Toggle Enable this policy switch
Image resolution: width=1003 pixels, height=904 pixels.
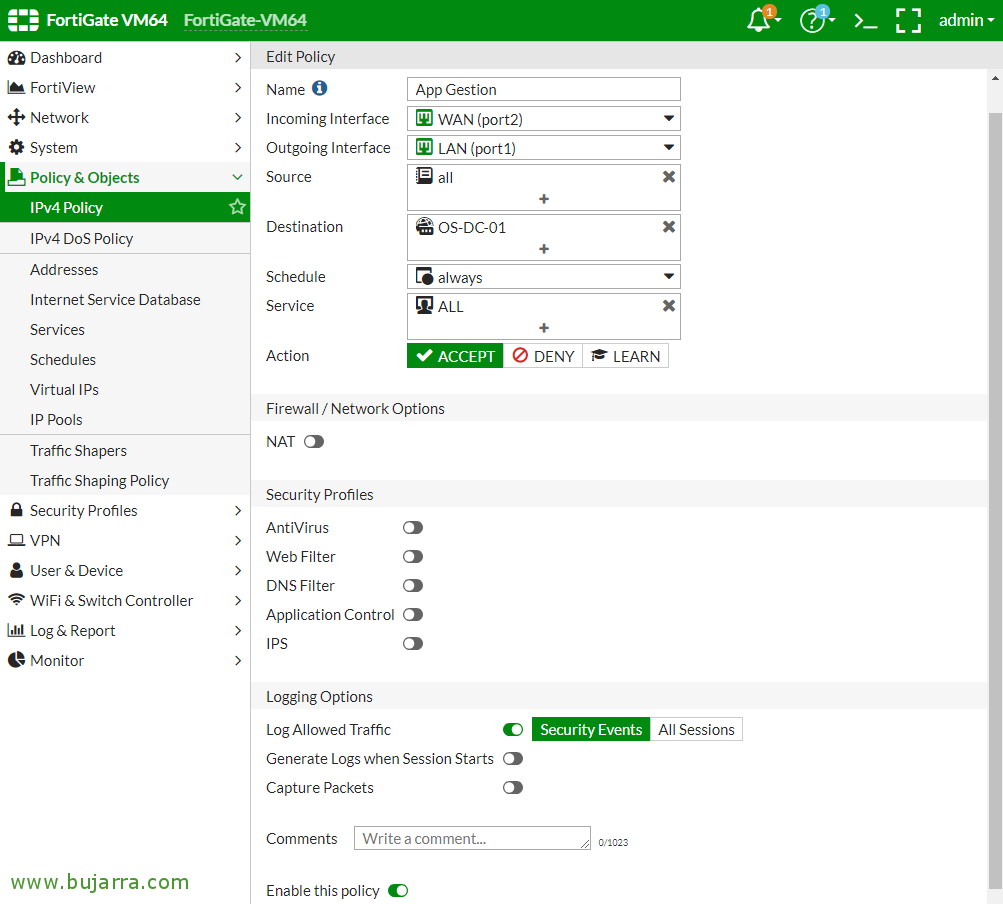[x=398, y=891]
